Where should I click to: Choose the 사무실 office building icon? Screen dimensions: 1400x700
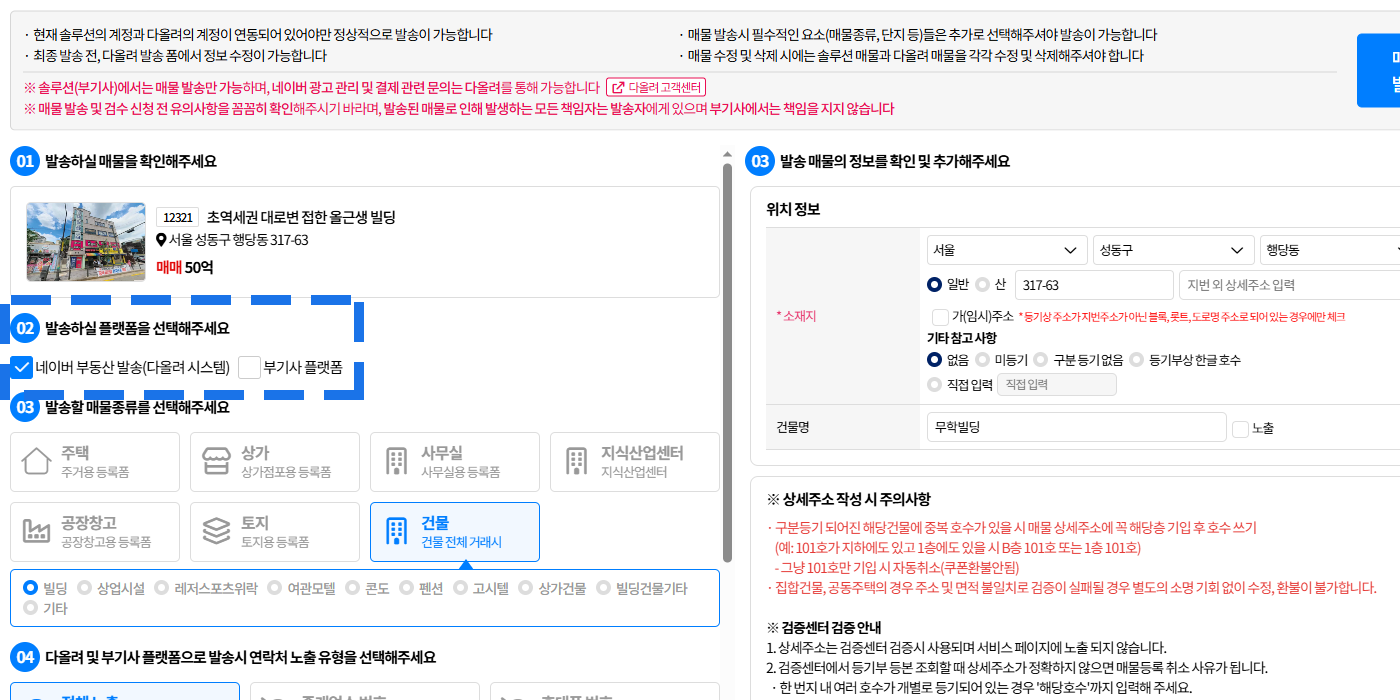pos(396,462)
